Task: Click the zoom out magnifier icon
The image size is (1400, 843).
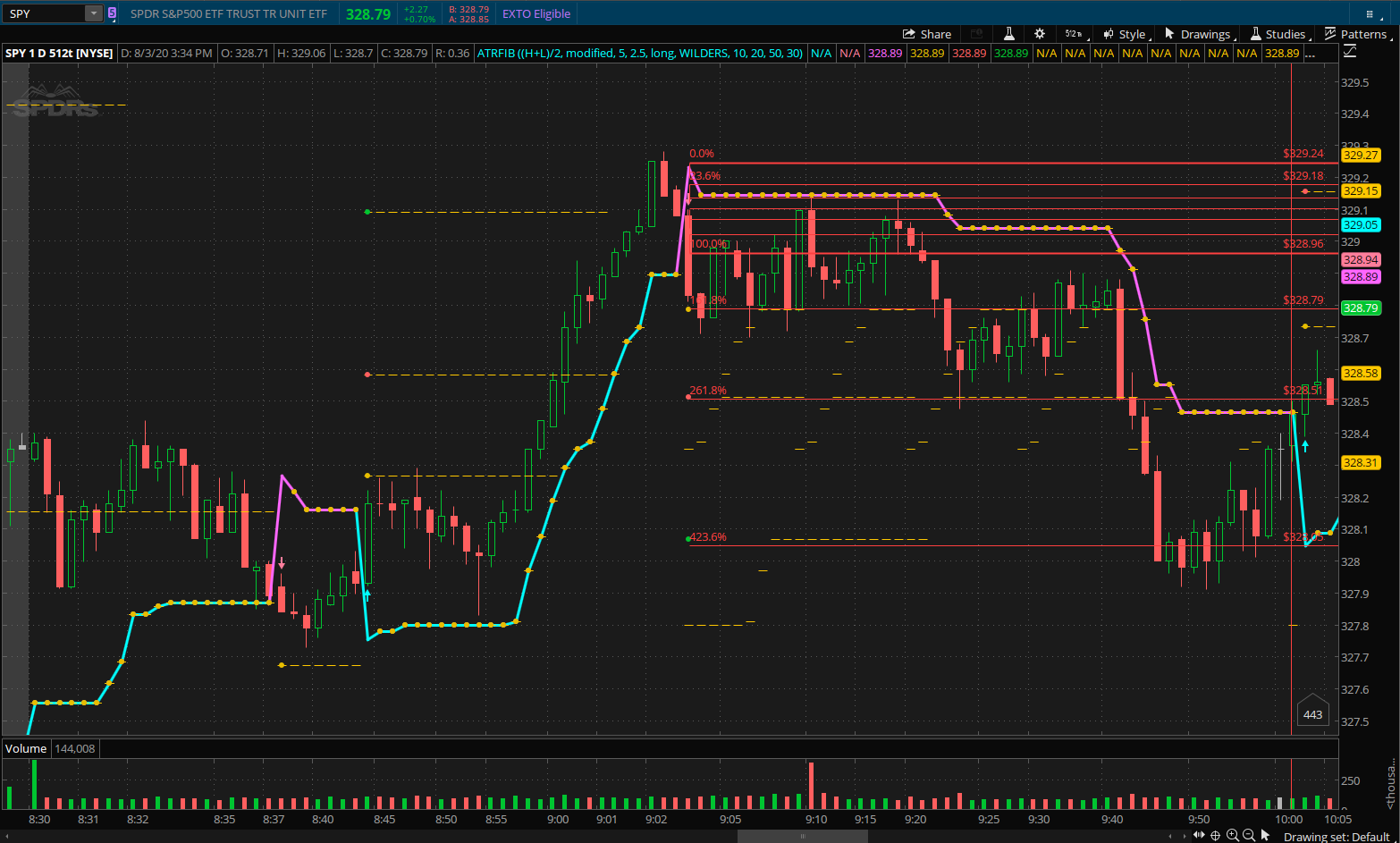Action: 1249,835
